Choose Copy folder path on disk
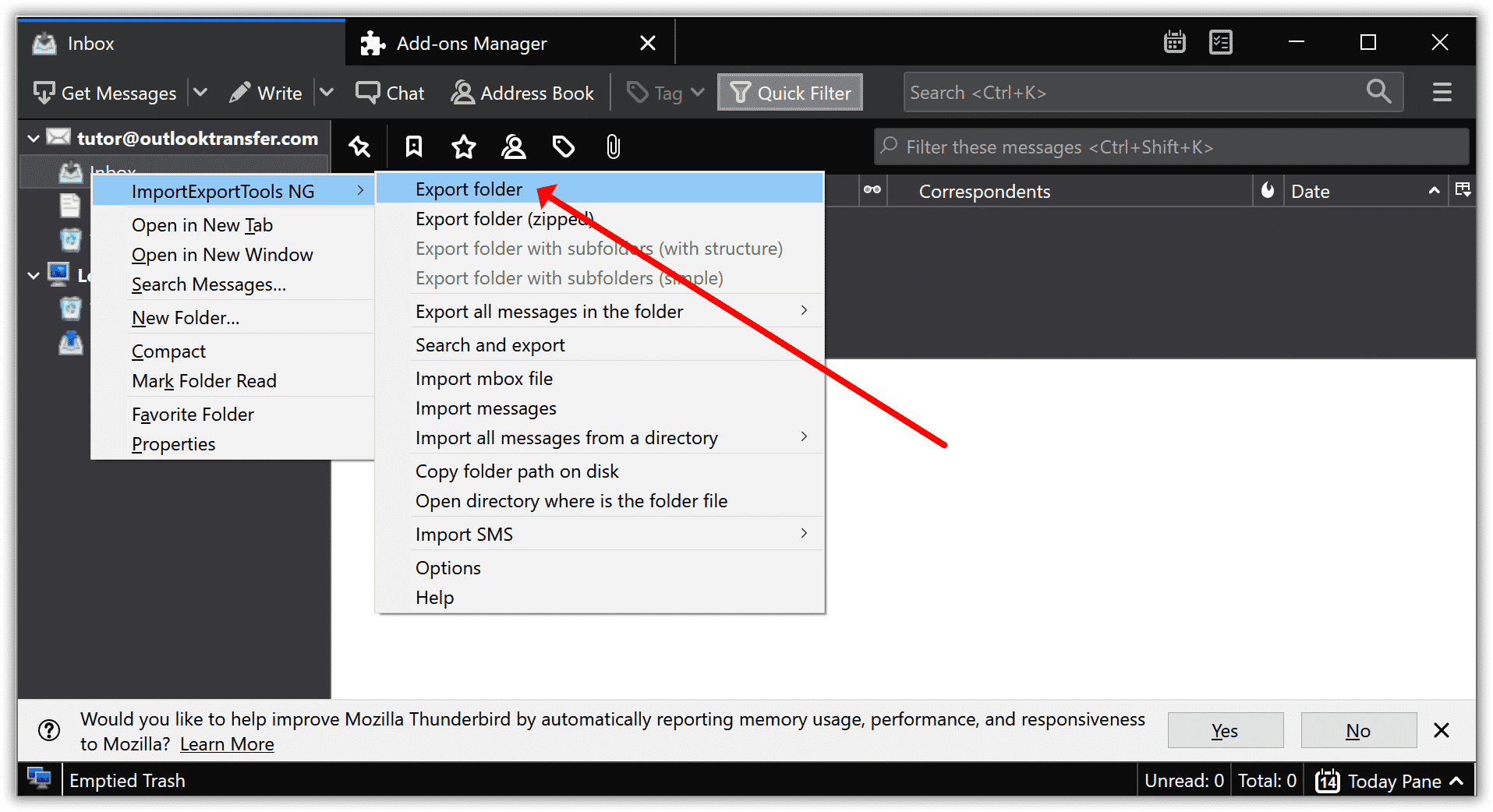1493x812 pixels. (600, 471)
